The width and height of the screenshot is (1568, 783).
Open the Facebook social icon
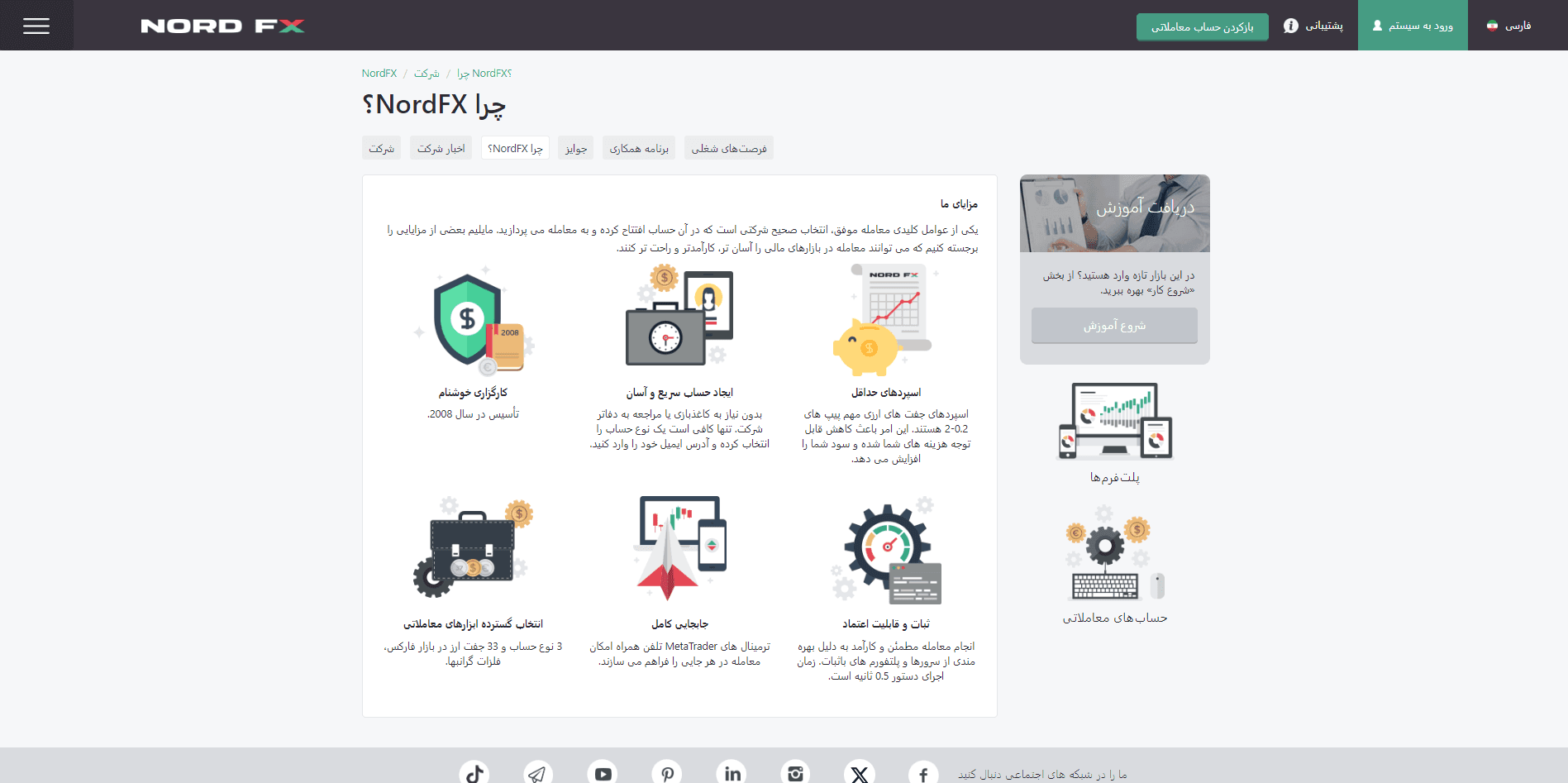[x=923, y=774]
